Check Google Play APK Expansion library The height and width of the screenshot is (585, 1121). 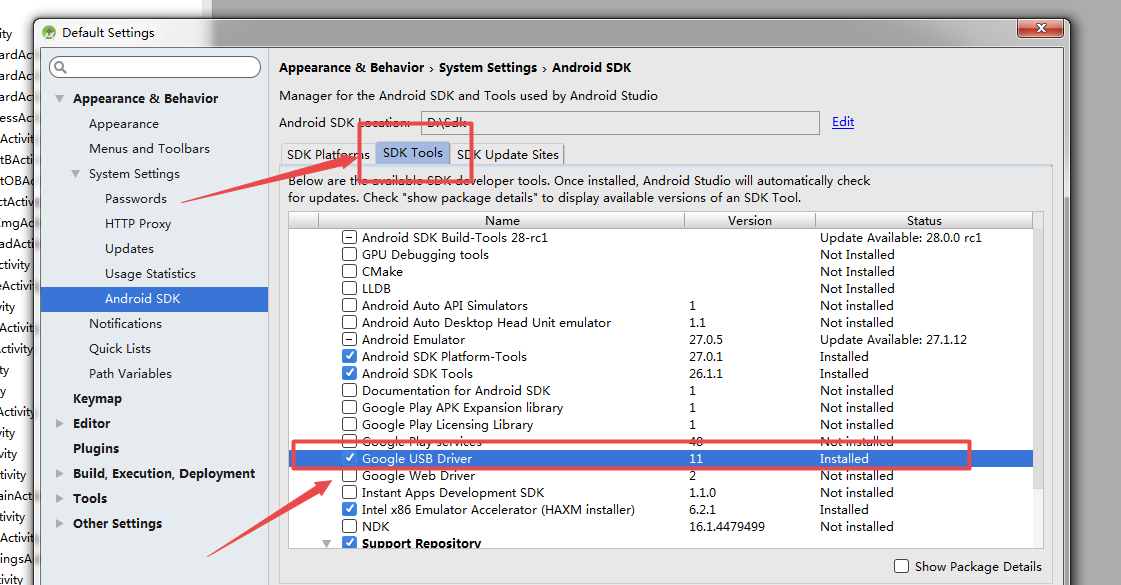click(349, 408)
